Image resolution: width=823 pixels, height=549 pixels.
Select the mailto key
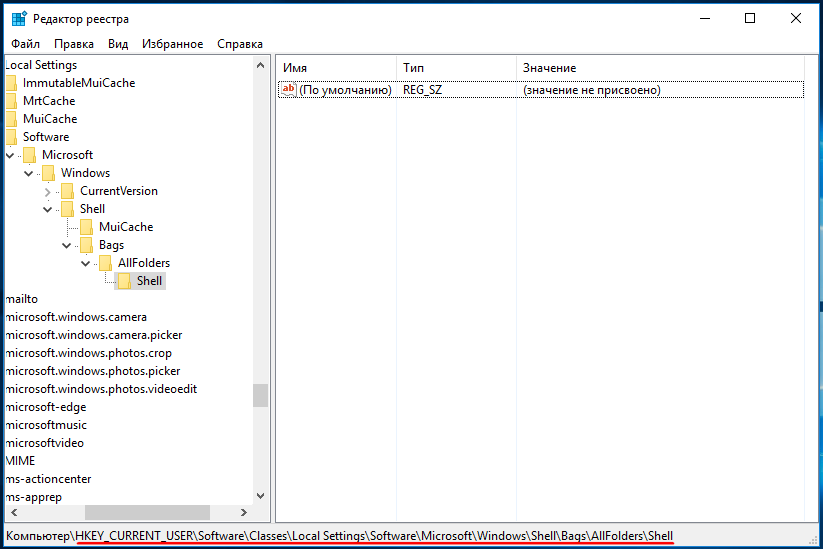pyautogui.click(x=22, y=299)
